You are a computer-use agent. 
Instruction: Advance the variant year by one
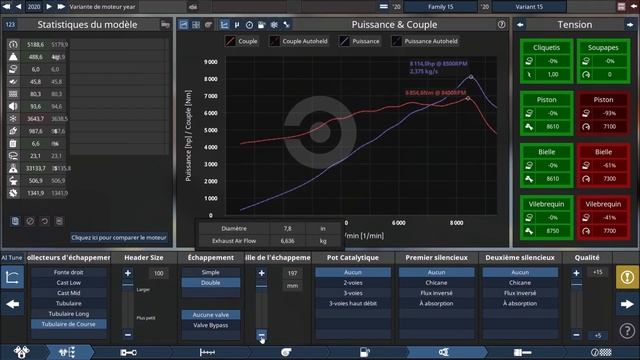tap(49, 7)
